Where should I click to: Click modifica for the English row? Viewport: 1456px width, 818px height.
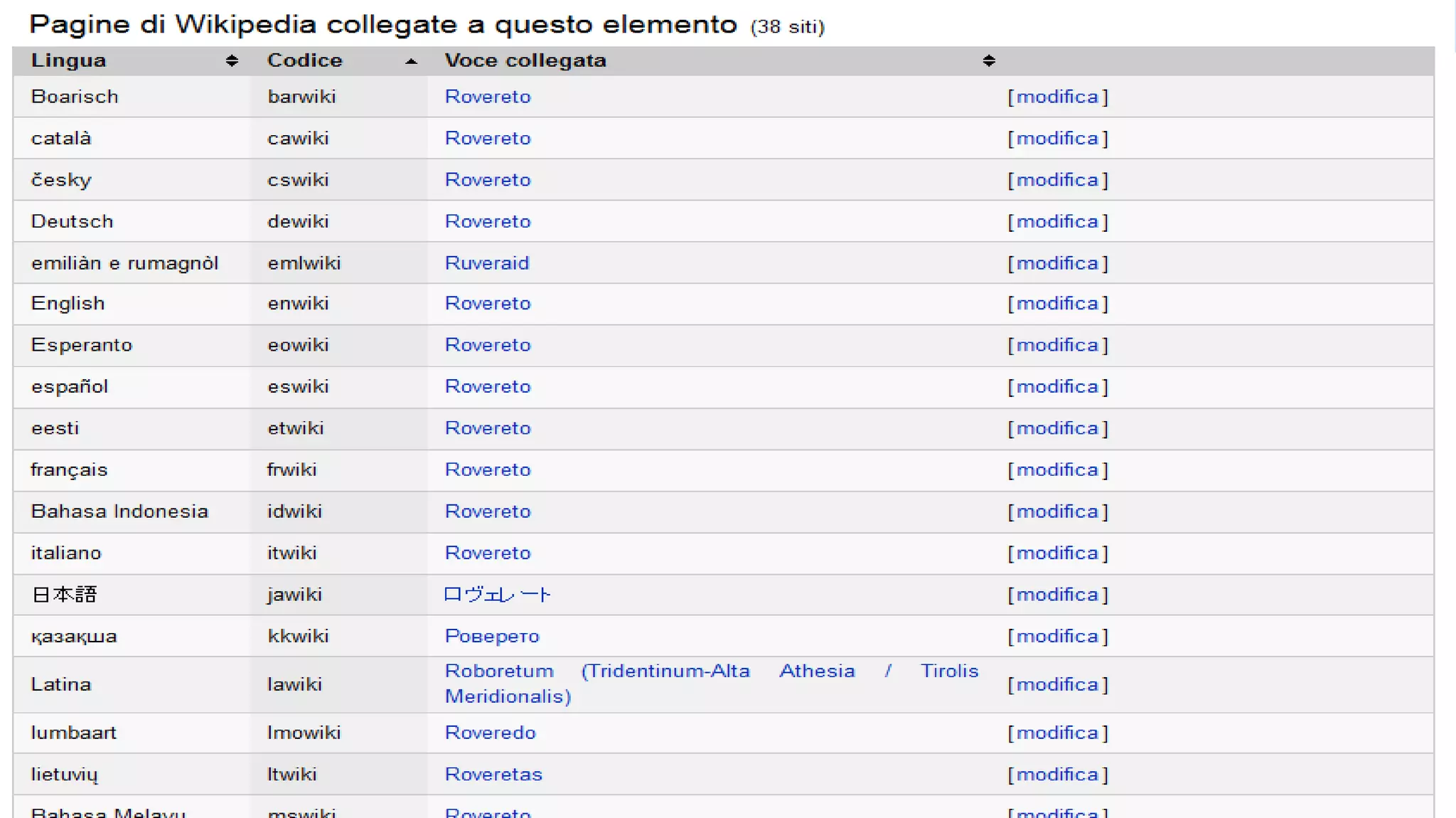click(x=1057, y=304)
